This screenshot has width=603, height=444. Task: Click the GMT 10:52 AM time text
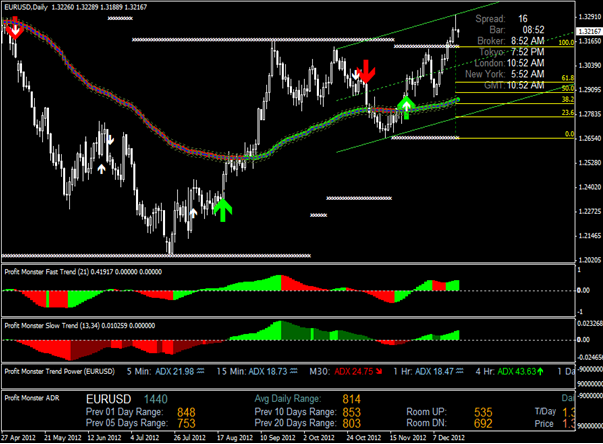tap(514, 85)
